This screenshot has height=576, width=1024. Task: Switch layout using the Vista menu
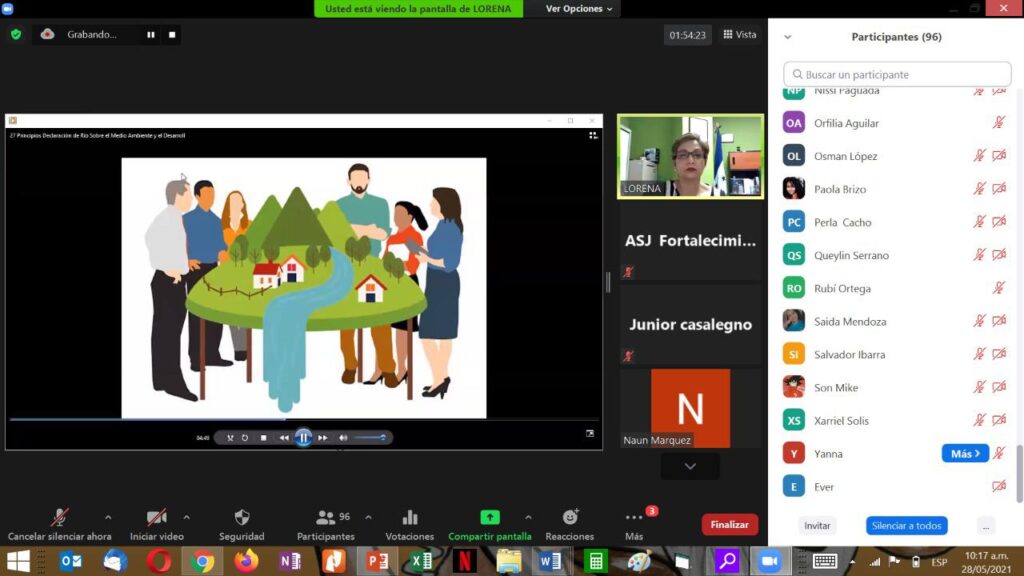pyautogui.click(x=740, y=34)
